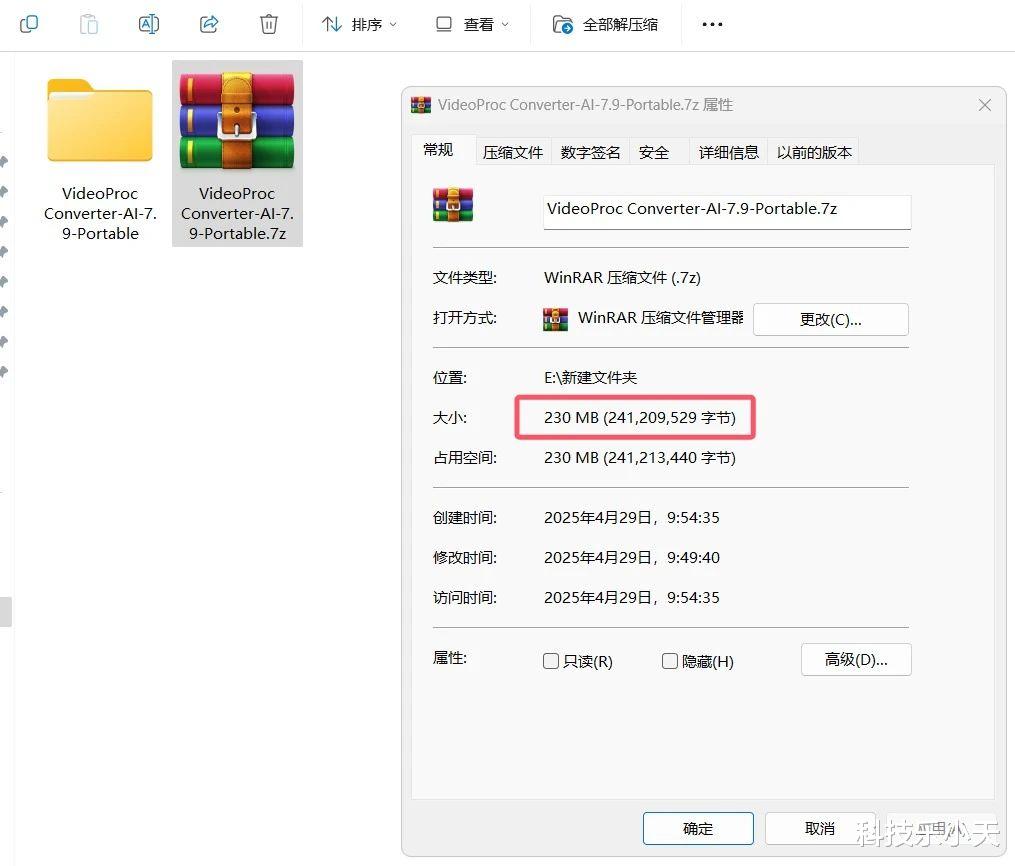
Task: Enable the 隐藏(H) checkbox
Action: point(670,661)
